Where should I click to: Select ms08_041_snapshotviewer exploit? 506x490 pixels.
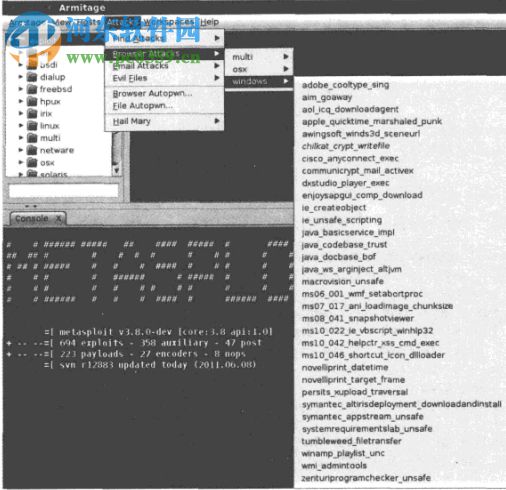point(358,319)
